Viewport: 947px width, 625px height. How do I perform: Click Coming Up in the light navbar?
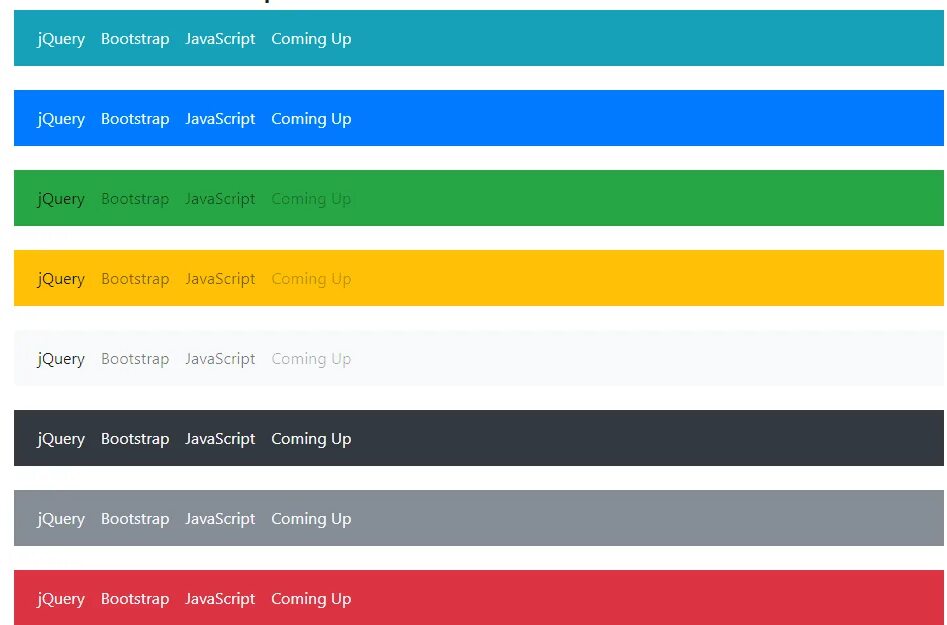311,359
